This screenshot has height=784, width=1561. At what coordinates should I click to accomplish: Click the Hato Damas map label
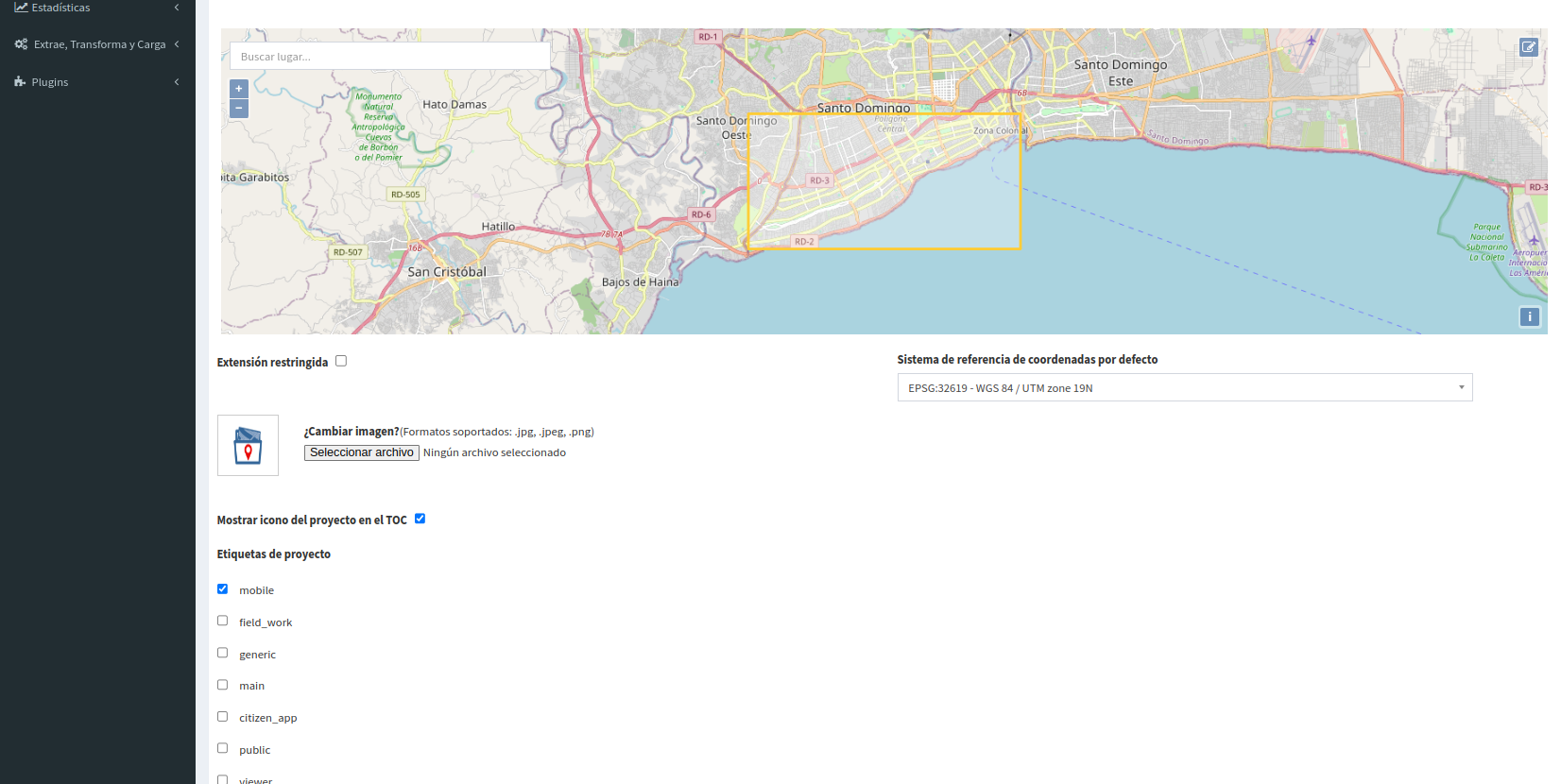coord(455,105)
